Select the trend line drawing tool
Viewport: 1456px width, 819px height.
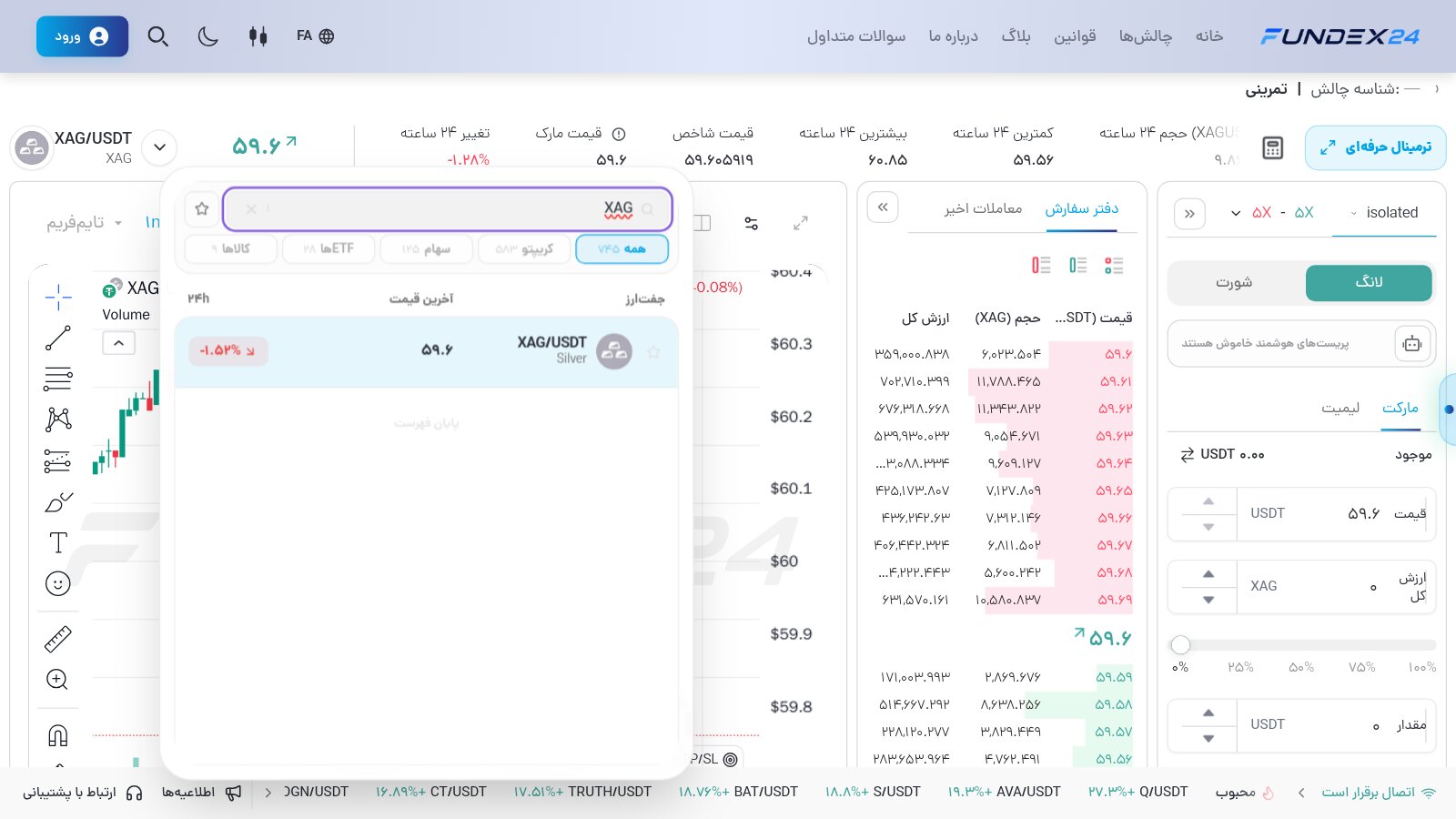click(58, 338)
